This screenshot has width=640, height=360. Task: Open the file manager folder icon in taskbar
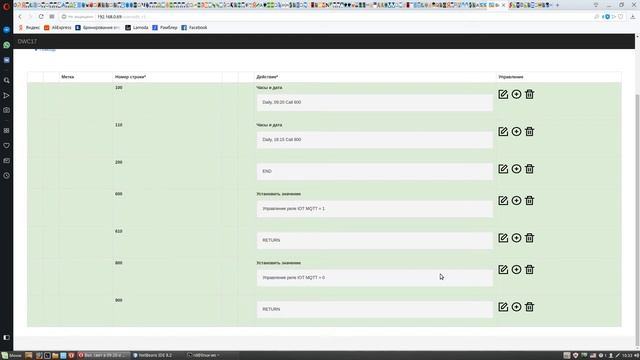click(55, 356)
